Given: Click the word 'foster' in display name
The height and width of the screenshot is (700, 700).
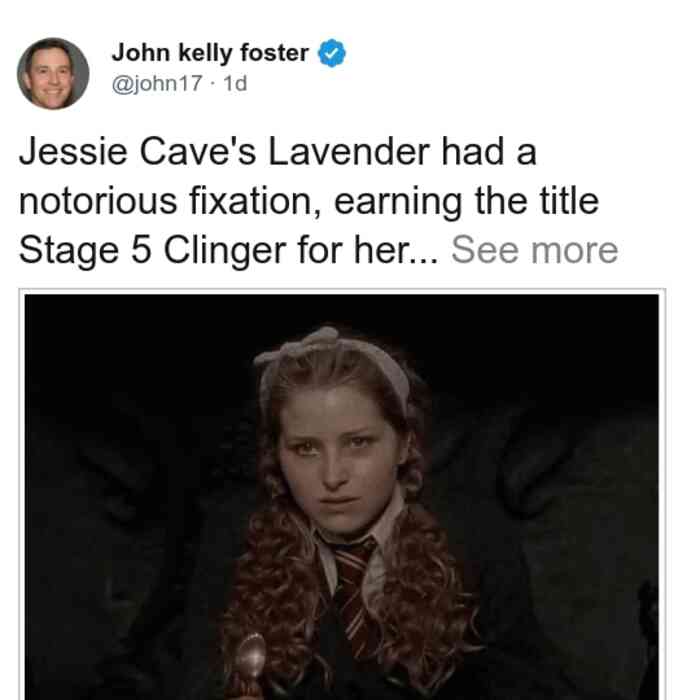Looking at the screenshot, I should coord(275,53).
